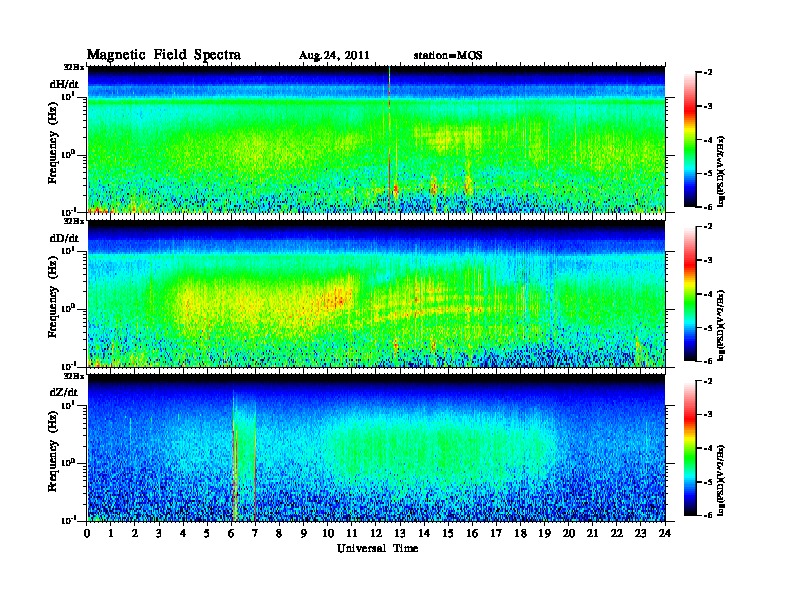
Task: Click hour '1' on the time axis
Action: click(111, 534)
